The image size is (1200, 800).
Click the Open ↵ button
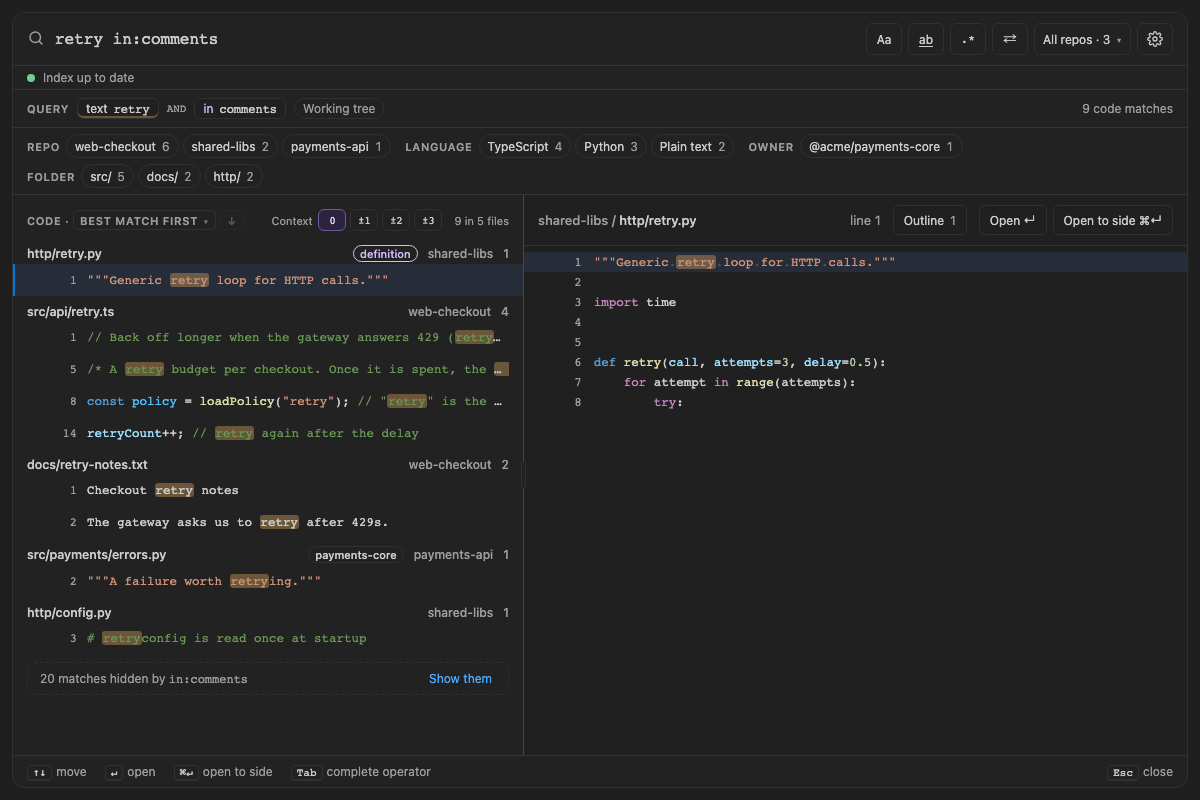(1012, 221)
